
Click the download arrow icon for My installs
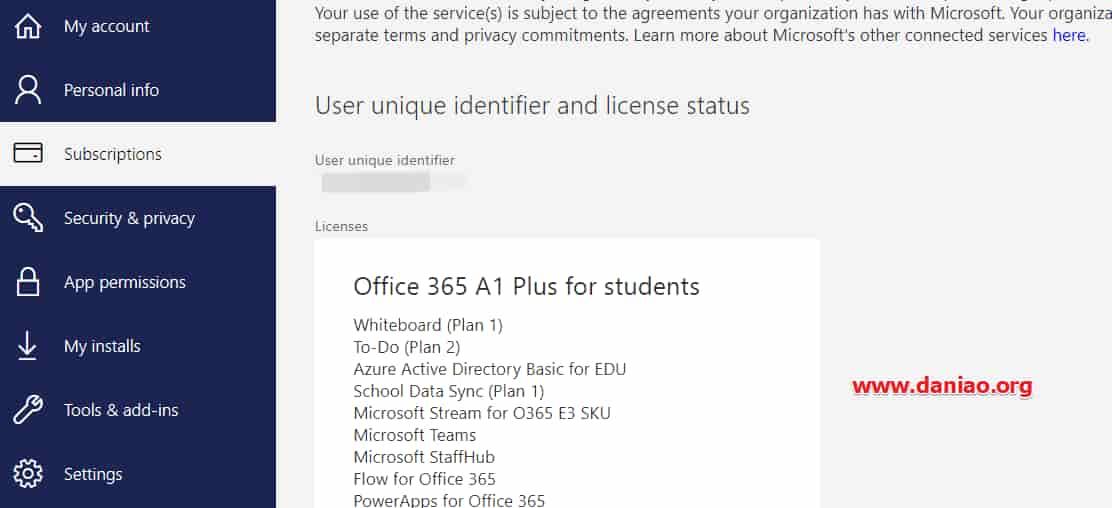(28, 346)
